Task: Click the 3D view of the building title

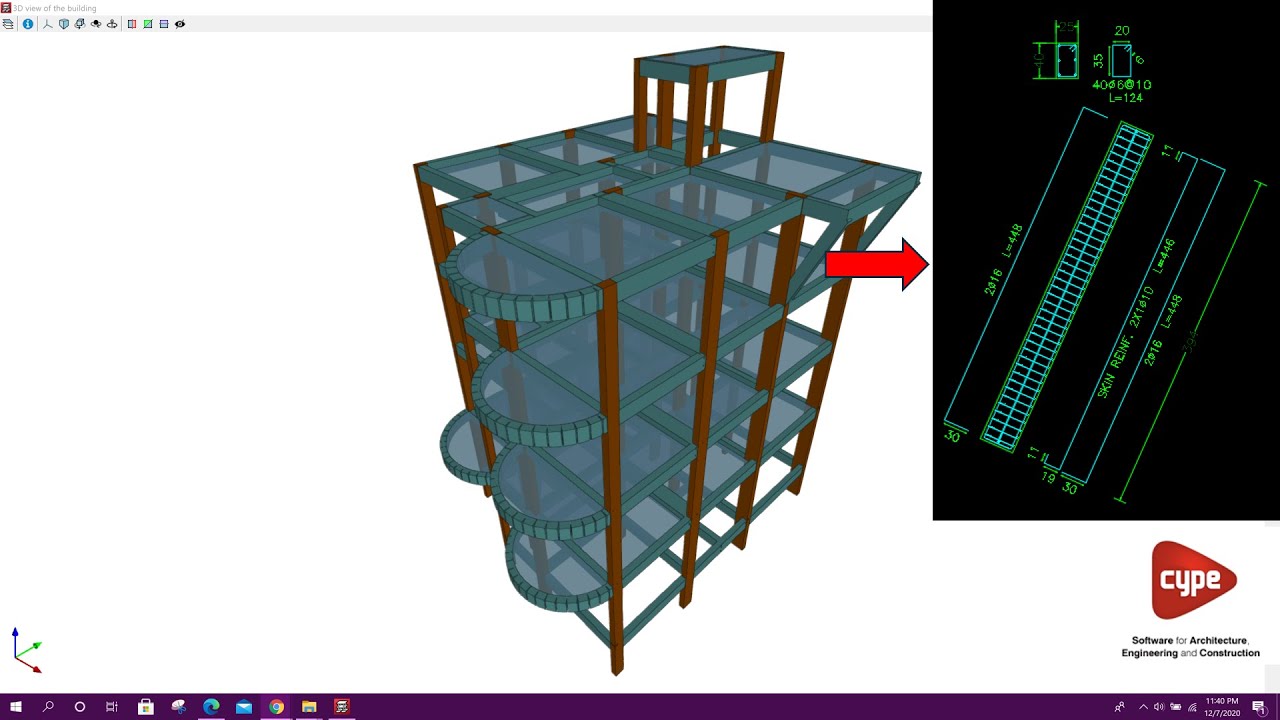Action: (x=55, y=7)
